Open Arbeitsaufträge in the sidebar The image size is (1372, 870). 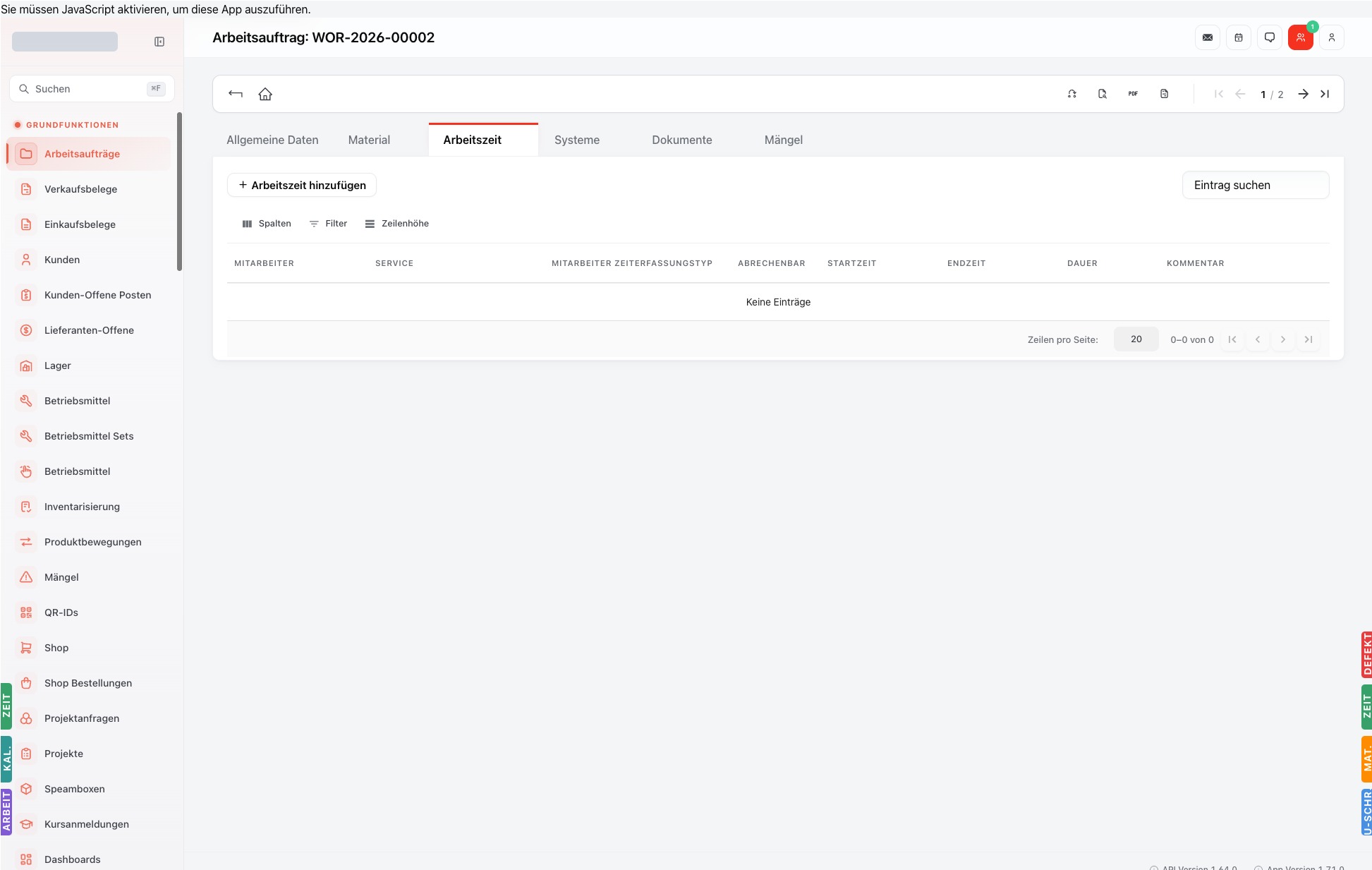coord(89,154)
